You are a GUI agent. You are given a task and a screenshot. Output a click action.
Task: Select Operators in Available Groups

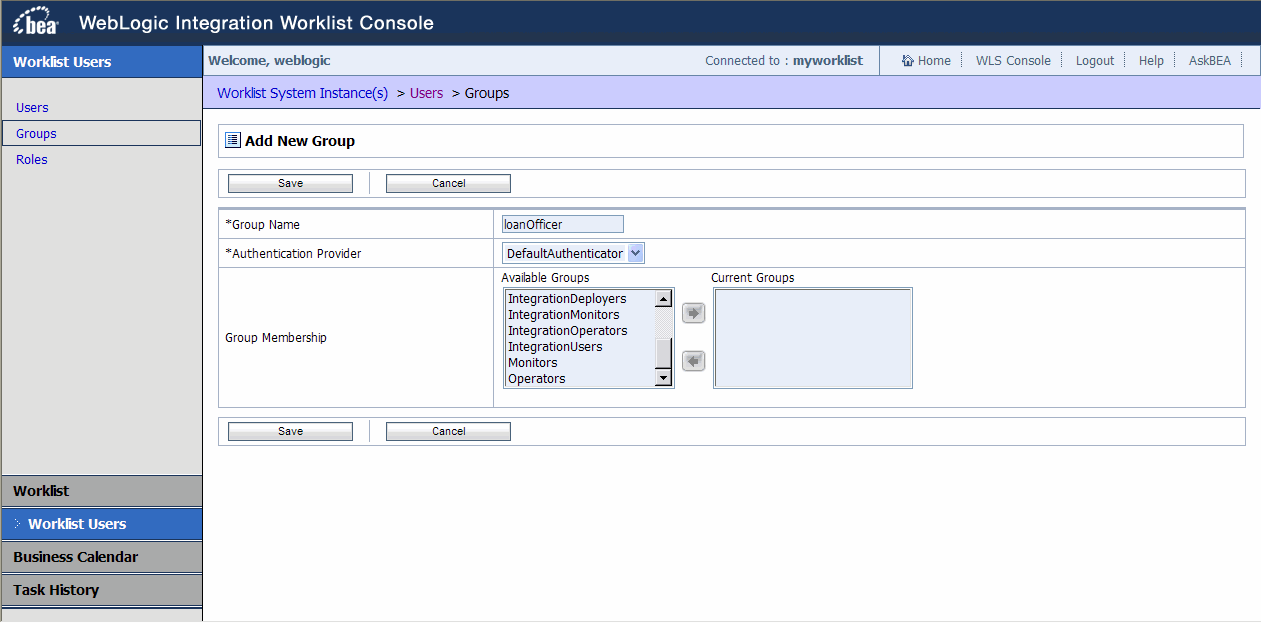(537, 379)
